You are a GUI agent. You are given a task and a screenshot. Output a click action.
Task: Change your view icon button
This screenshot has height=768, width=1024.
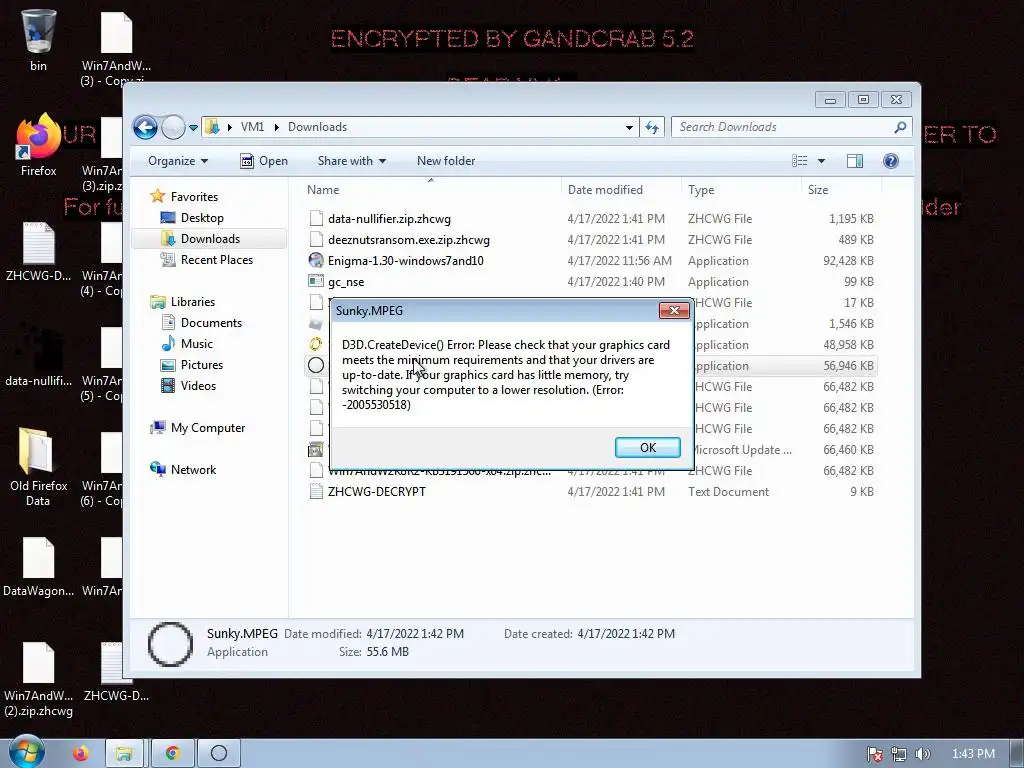click(799, 161)
